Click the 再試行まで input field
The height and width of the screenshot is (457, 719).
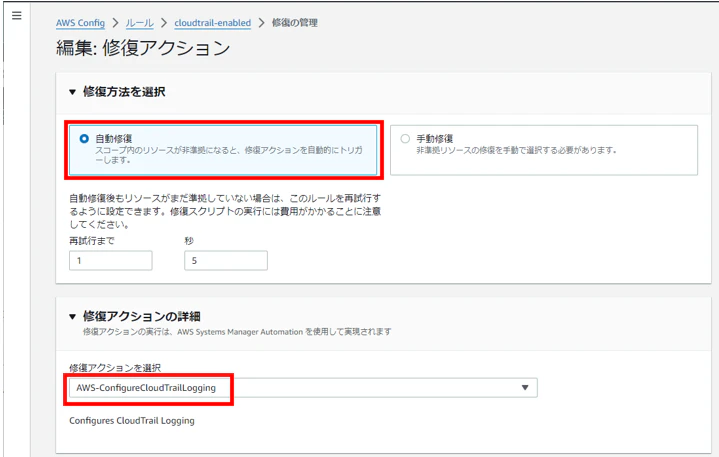click(x=111, y=260)
